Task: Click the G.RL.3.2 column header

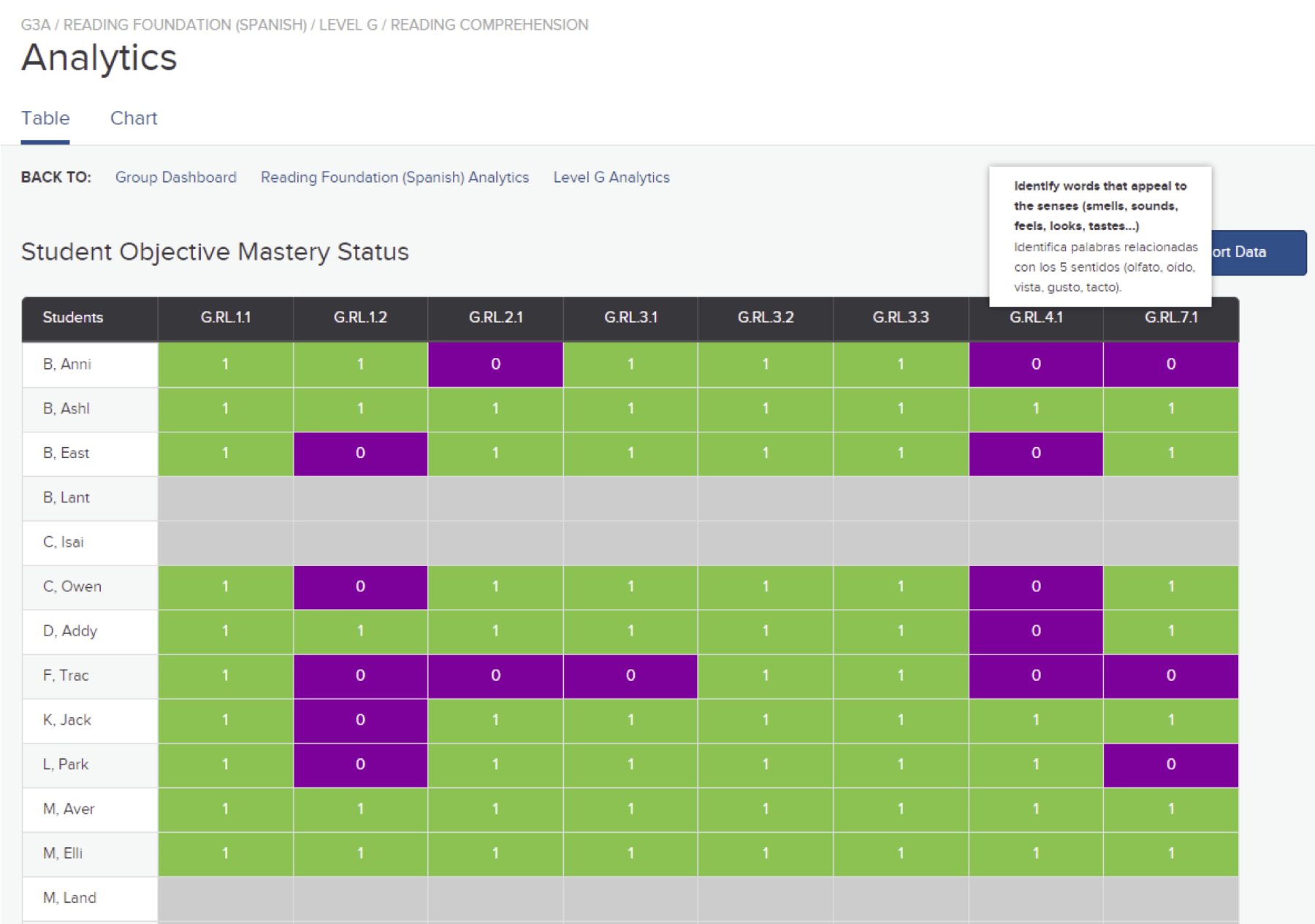Action: coord(766,318)
